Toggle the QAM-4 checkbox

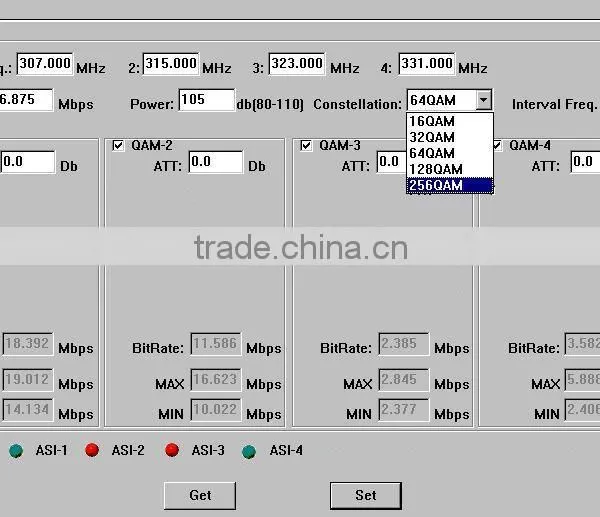[497, 145]
